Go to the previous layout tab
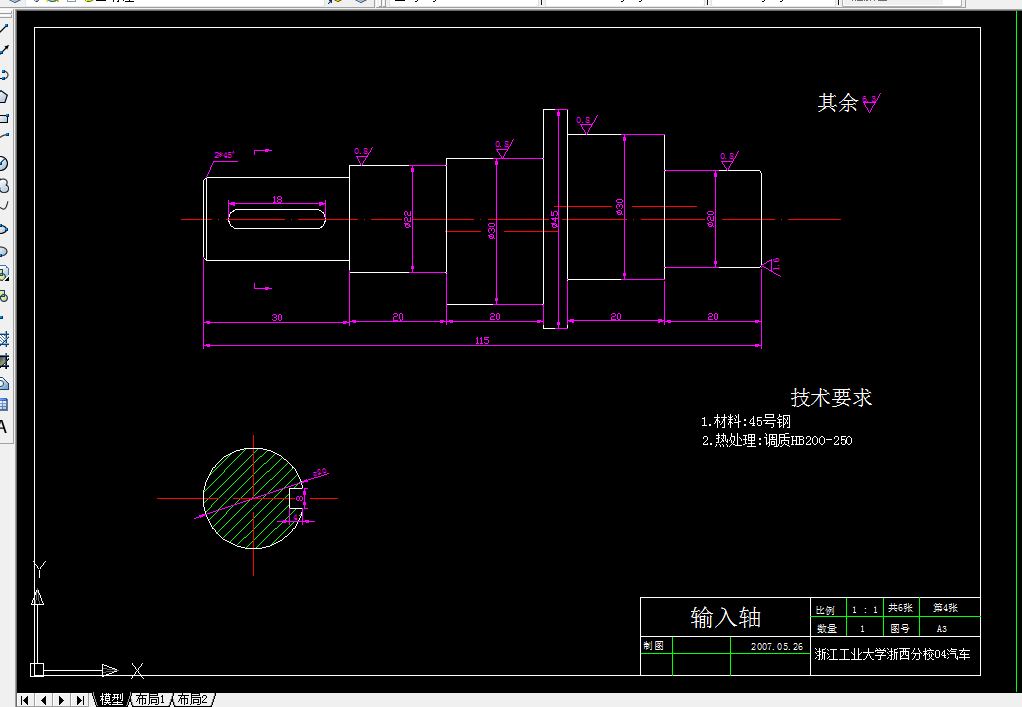 coord(44,700)
